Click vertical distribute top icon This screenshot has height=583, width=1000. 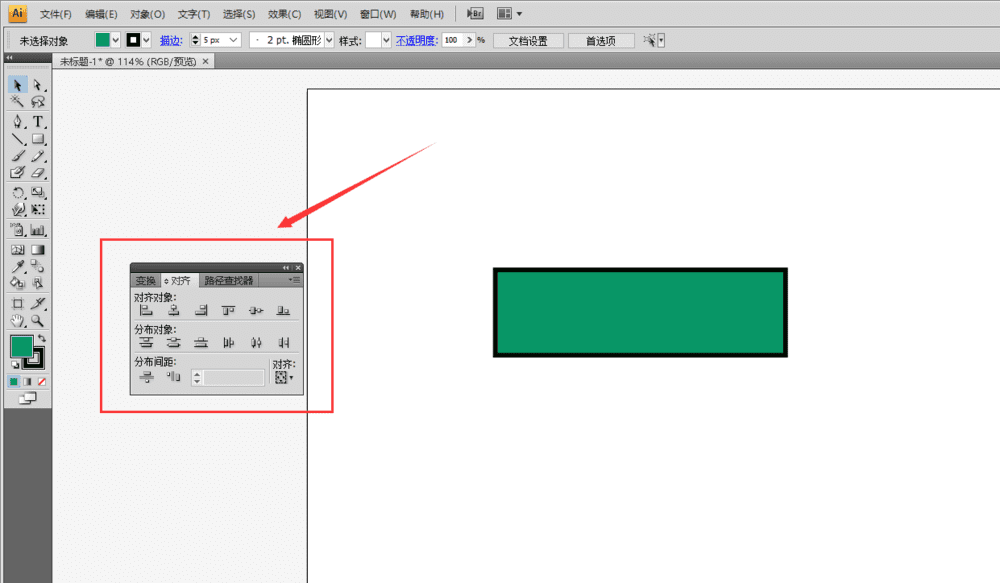[x=146, y=343]
